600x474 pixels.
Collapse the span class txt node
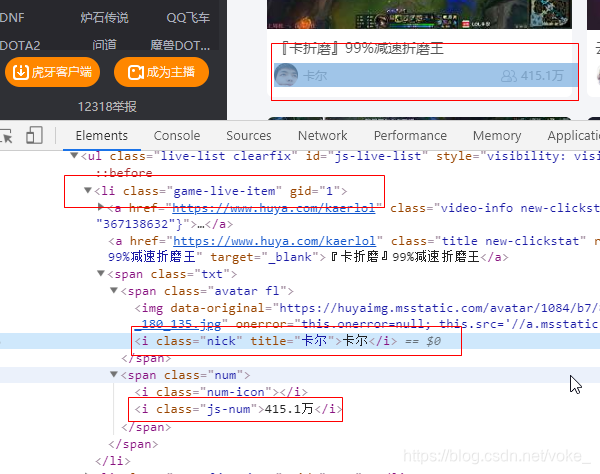coord(101,273)
